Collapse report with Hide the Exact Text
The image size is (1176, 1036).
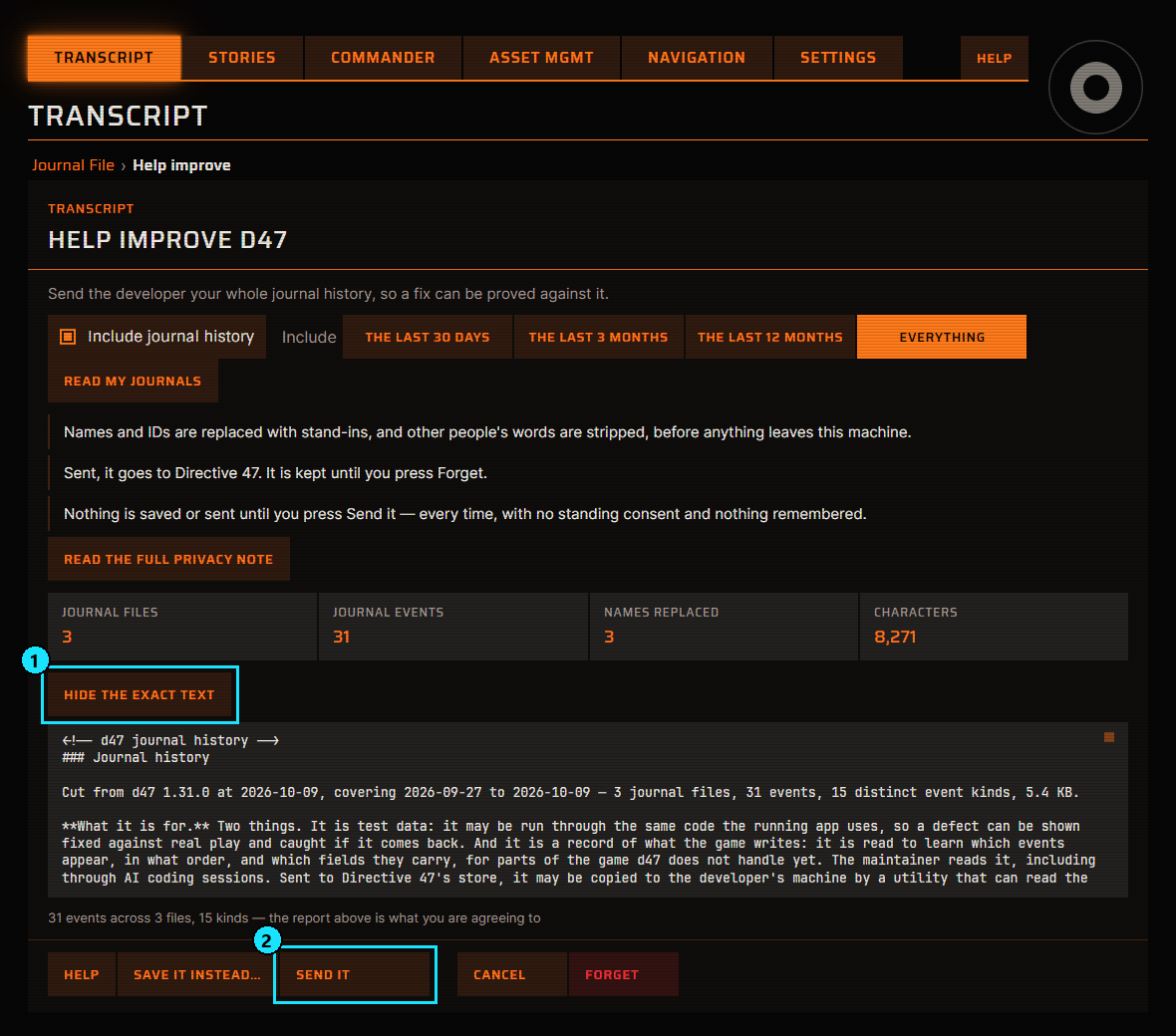[x=140, y=695]
